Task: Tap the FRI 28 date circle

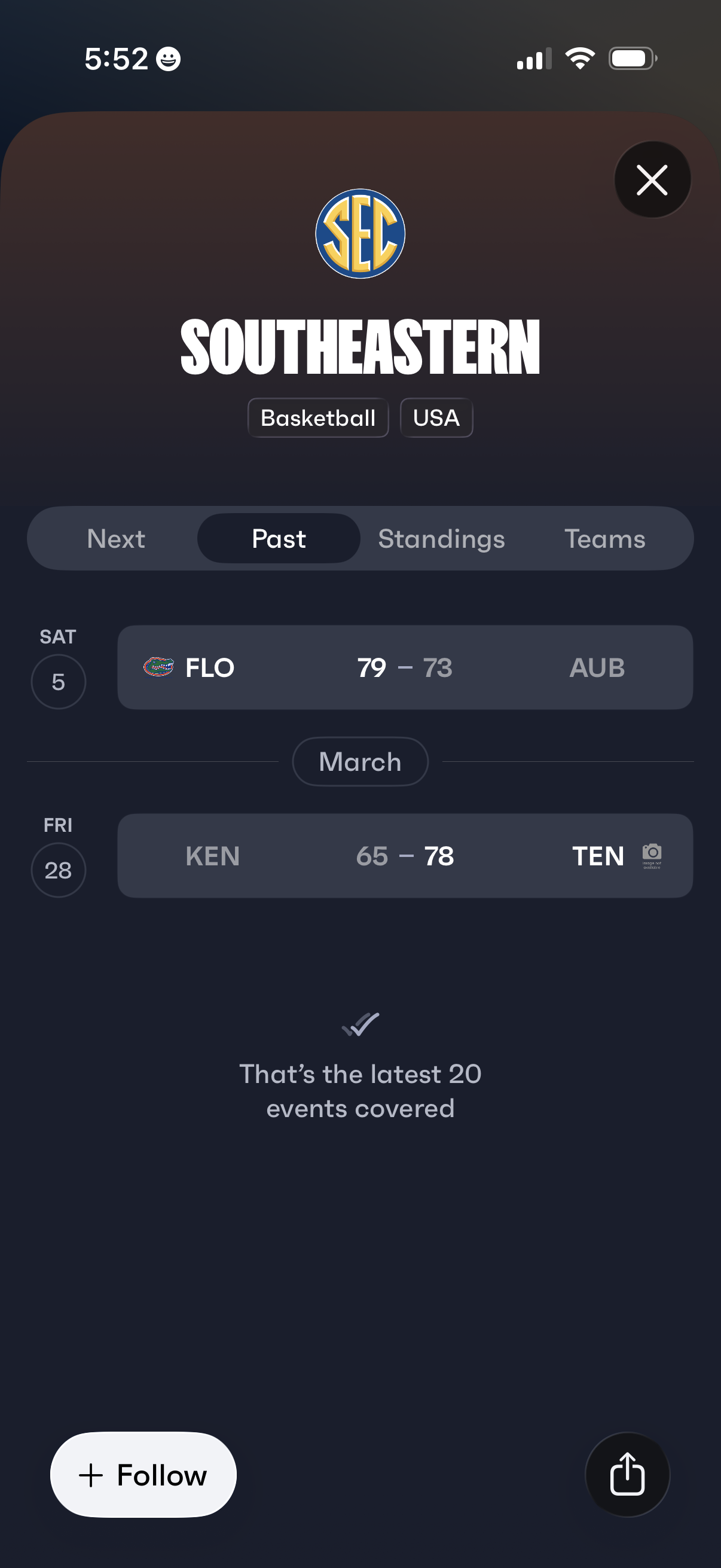Action: click(58, 870)
